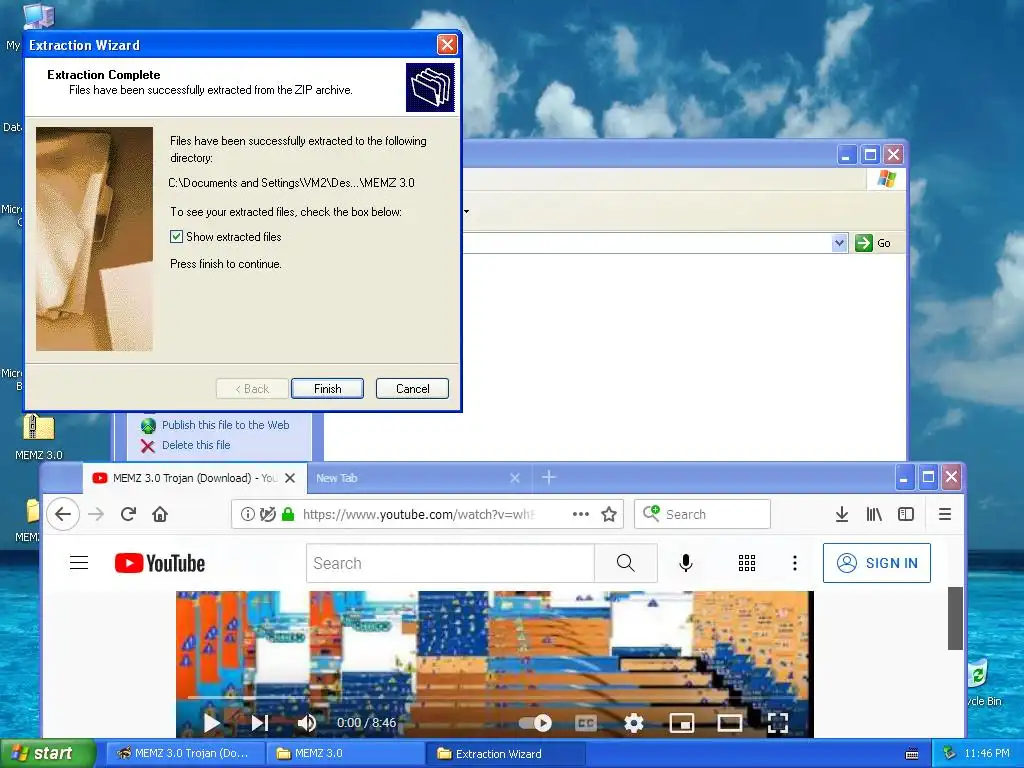Screen dimensions: 1024x768
Task: Mute the video volume
Action: (307, 723)
